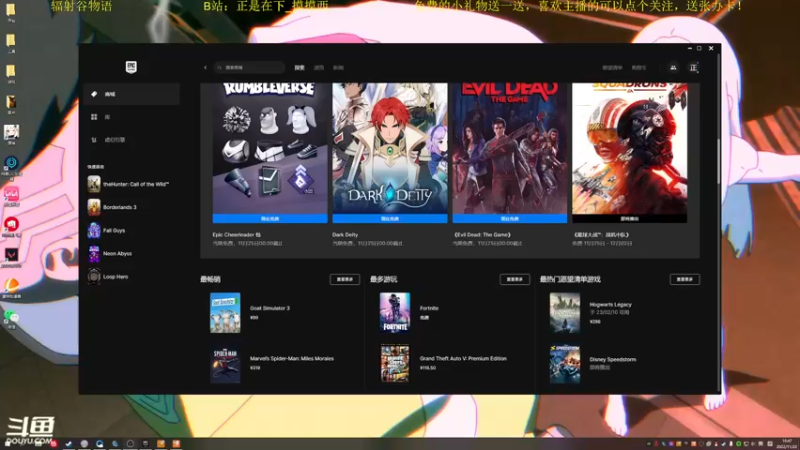Image resolution: width=800 pixels, height=450 pixels.
Task: Click the Borderlands 3 game icon
Action: (x=94, y=207)
